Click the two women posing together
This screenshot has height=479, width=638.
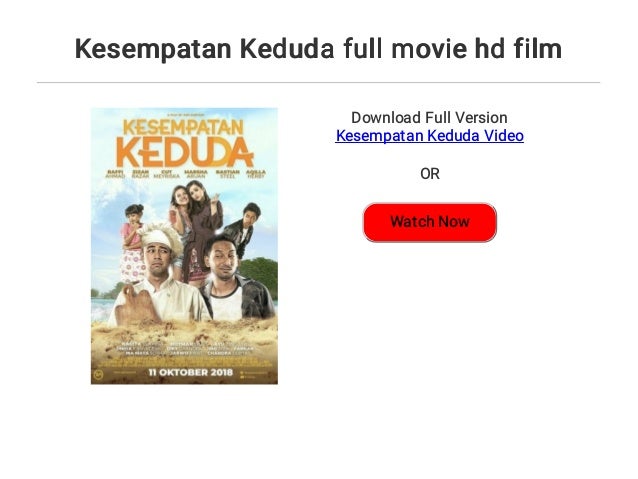(196, 228)
